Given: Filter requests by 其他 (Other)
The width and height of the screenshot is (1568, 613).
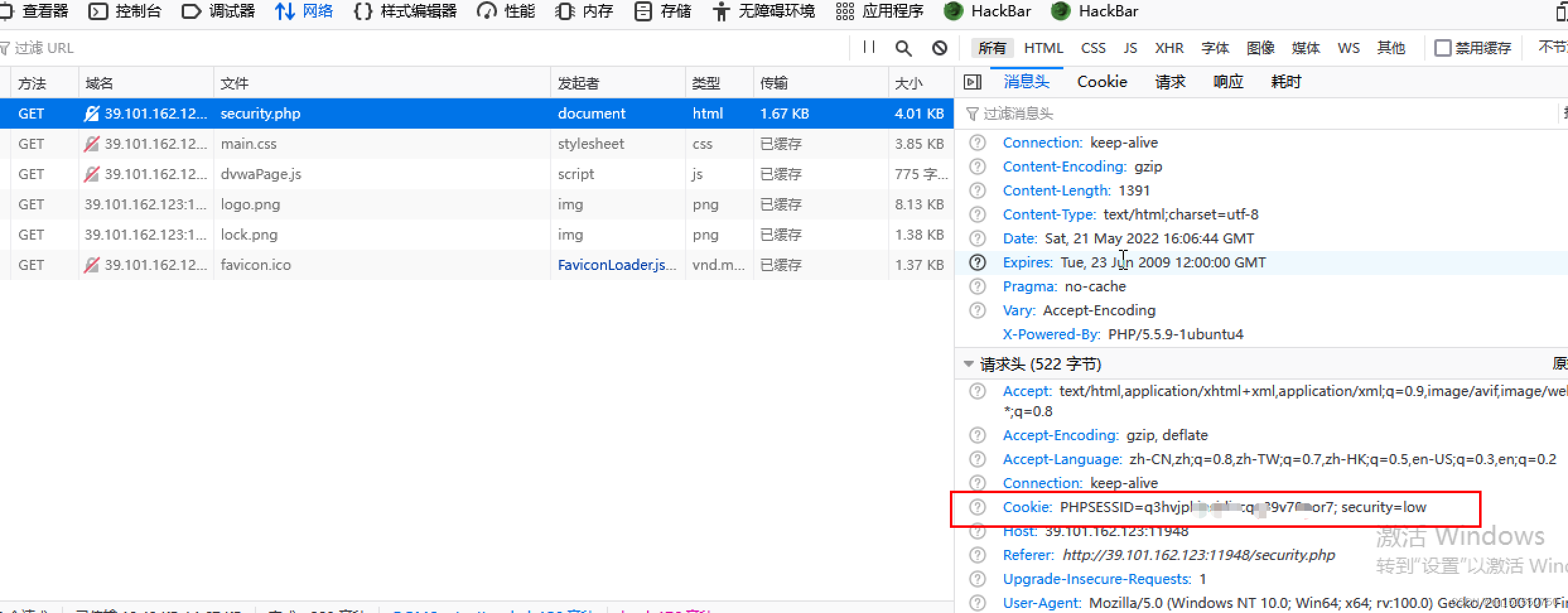Looking at the screenshot, I should click(1391, 48).
